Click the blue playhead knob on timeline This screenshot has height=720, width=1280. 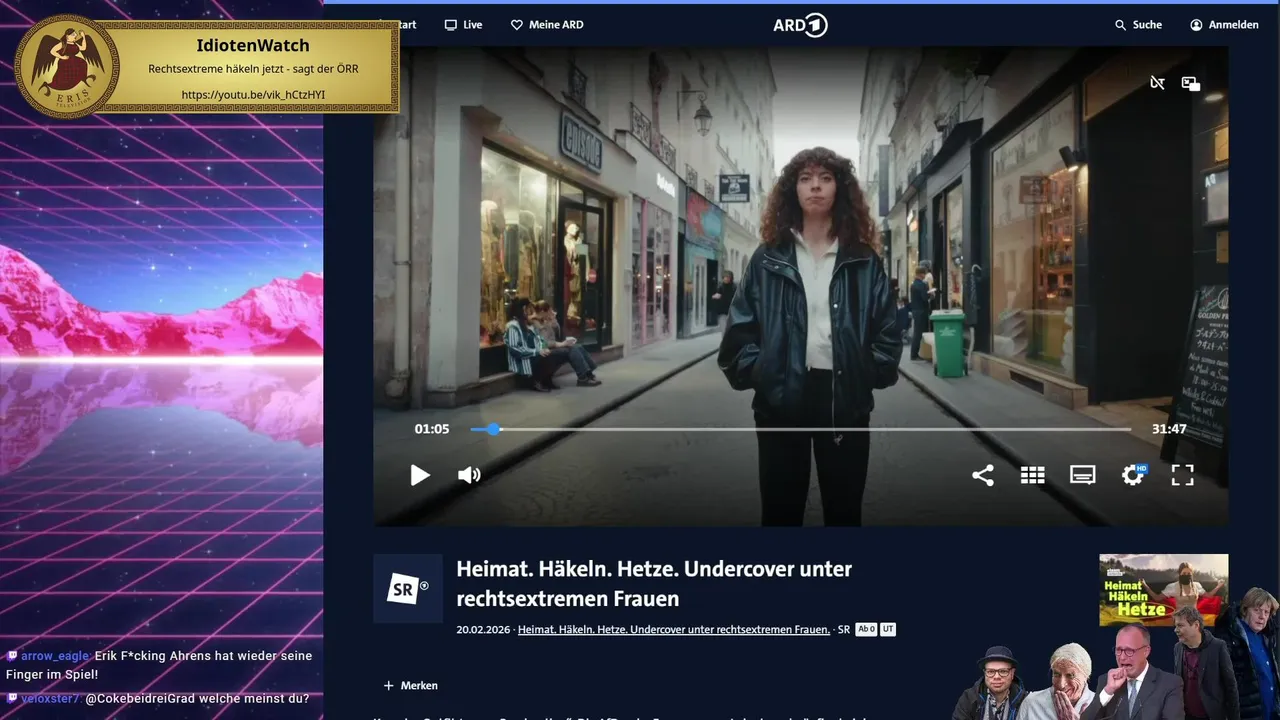pos(494,429)
